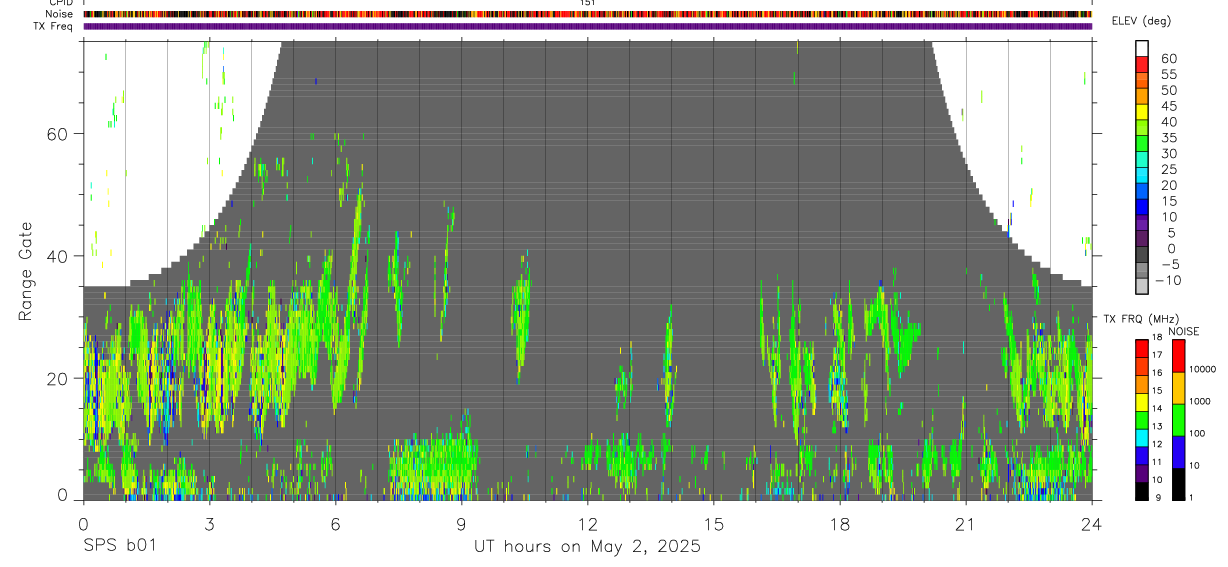The height and width of the screenshot is (567, 1228).
Task: Click the Range Gate axis tick label '20'
Action: (59, 378)
